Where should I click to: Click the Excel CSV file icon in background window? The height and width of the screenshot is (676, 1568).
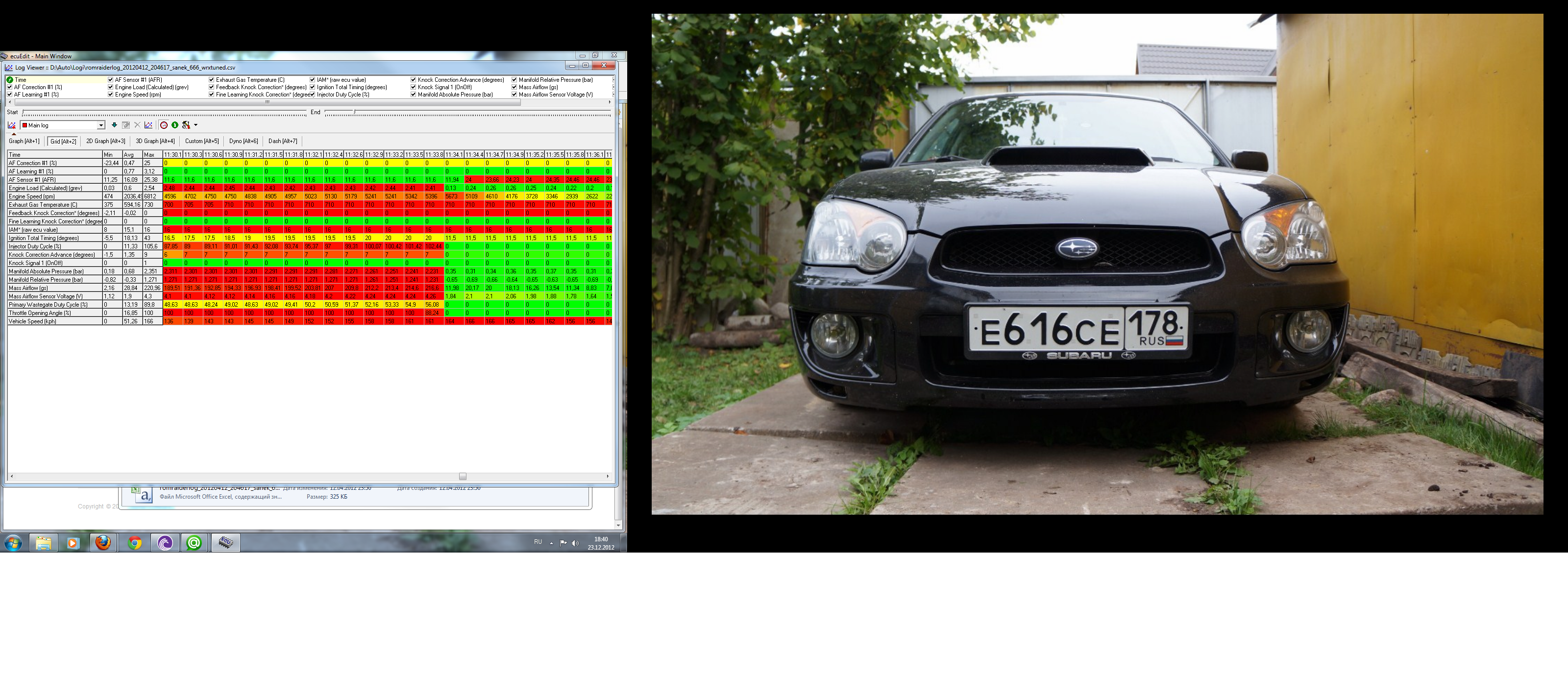point(143,495)
